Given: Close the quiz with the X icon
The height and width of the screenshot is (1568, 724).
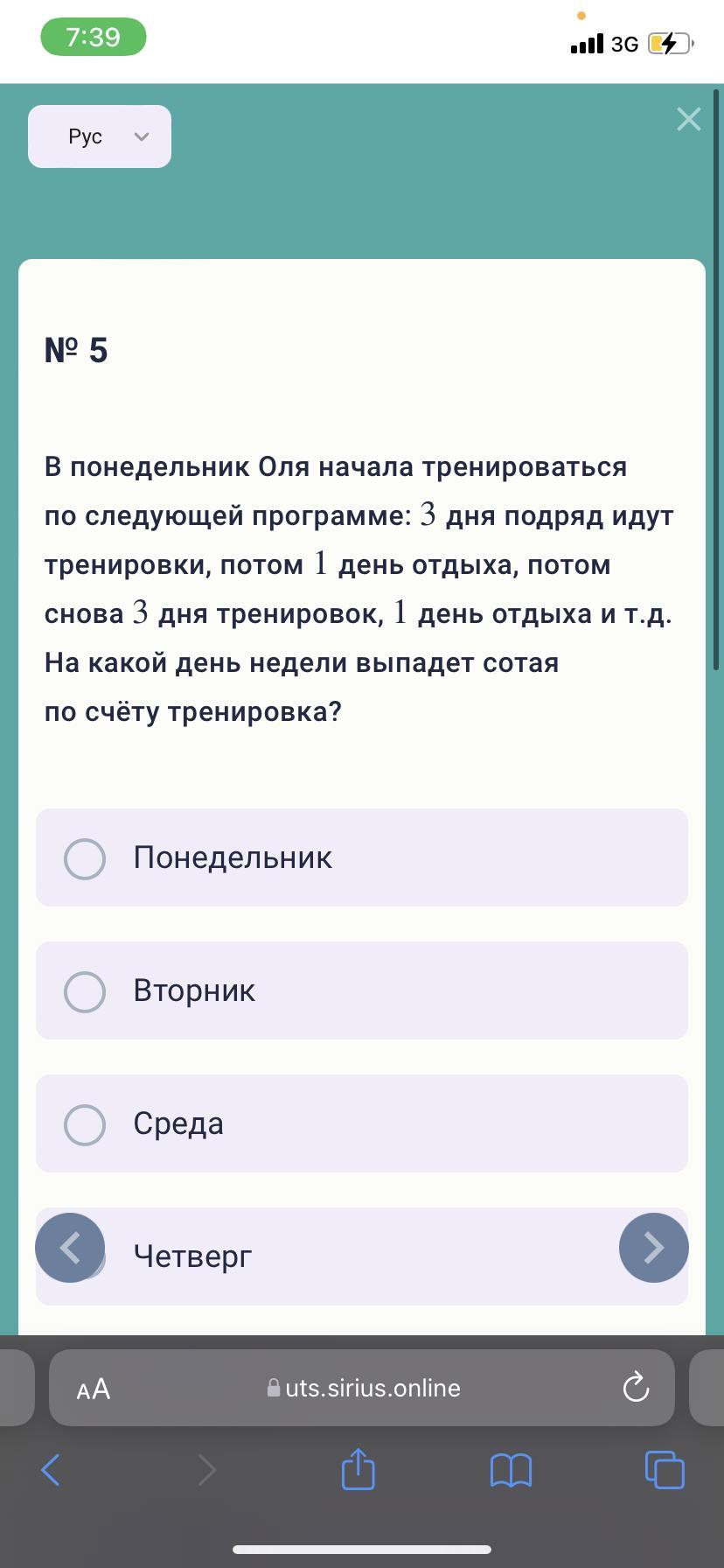Looking at the screenshot, I should point(689,119).
